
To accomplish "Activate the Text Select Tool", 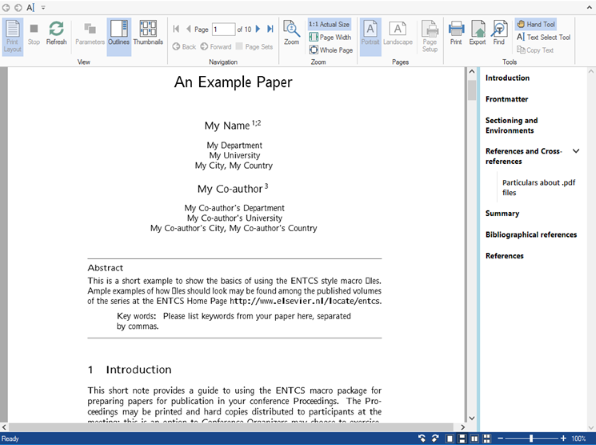I will 544,37.
